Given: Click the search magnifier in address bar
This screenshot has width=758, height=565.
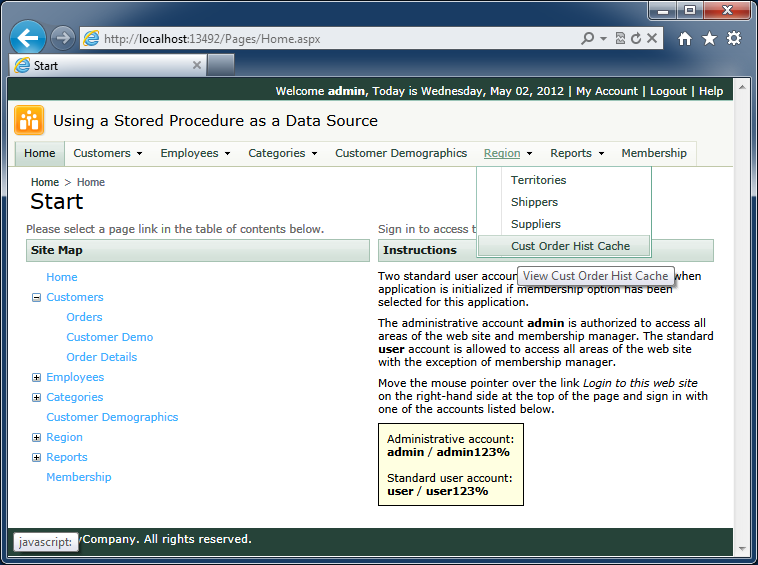Looking at the screenshot, I should [x=588, y=39].
